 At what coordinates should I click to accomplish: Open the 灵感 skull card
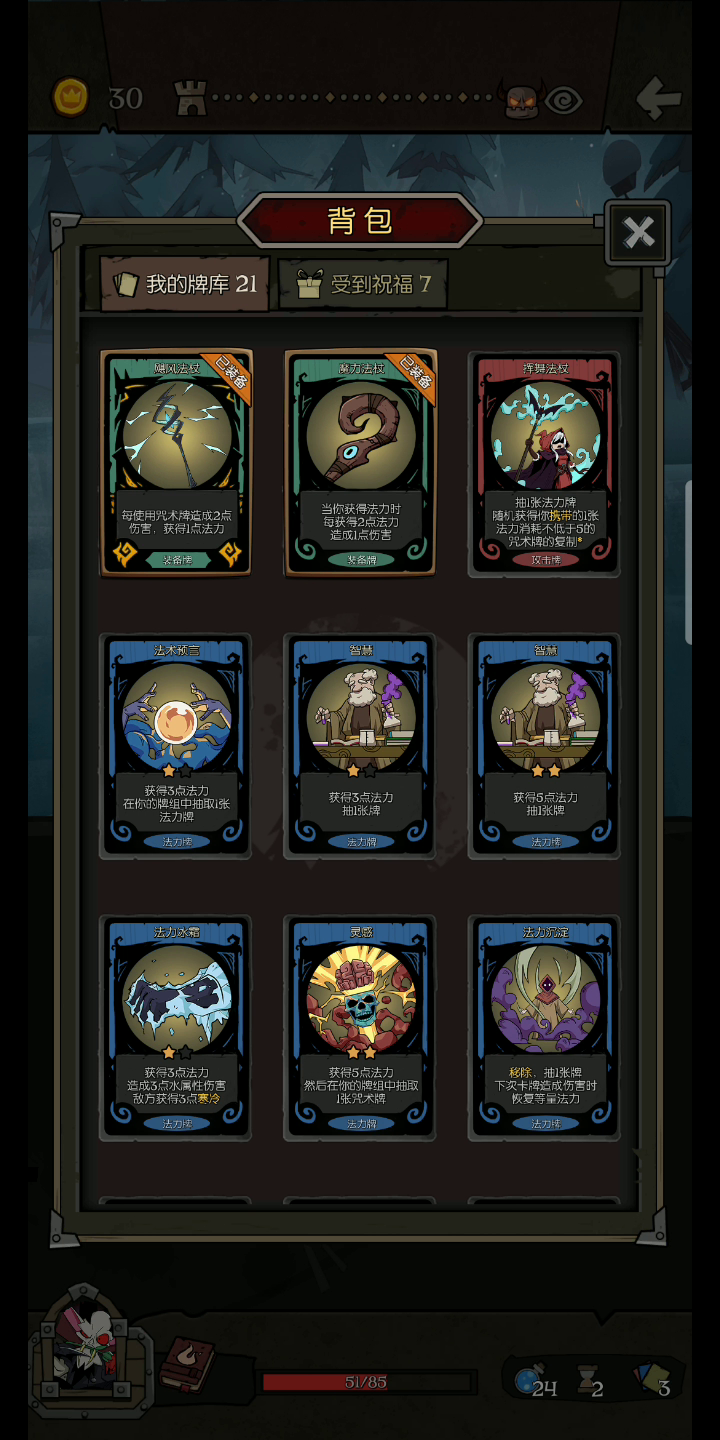(x=360, y=1028)
